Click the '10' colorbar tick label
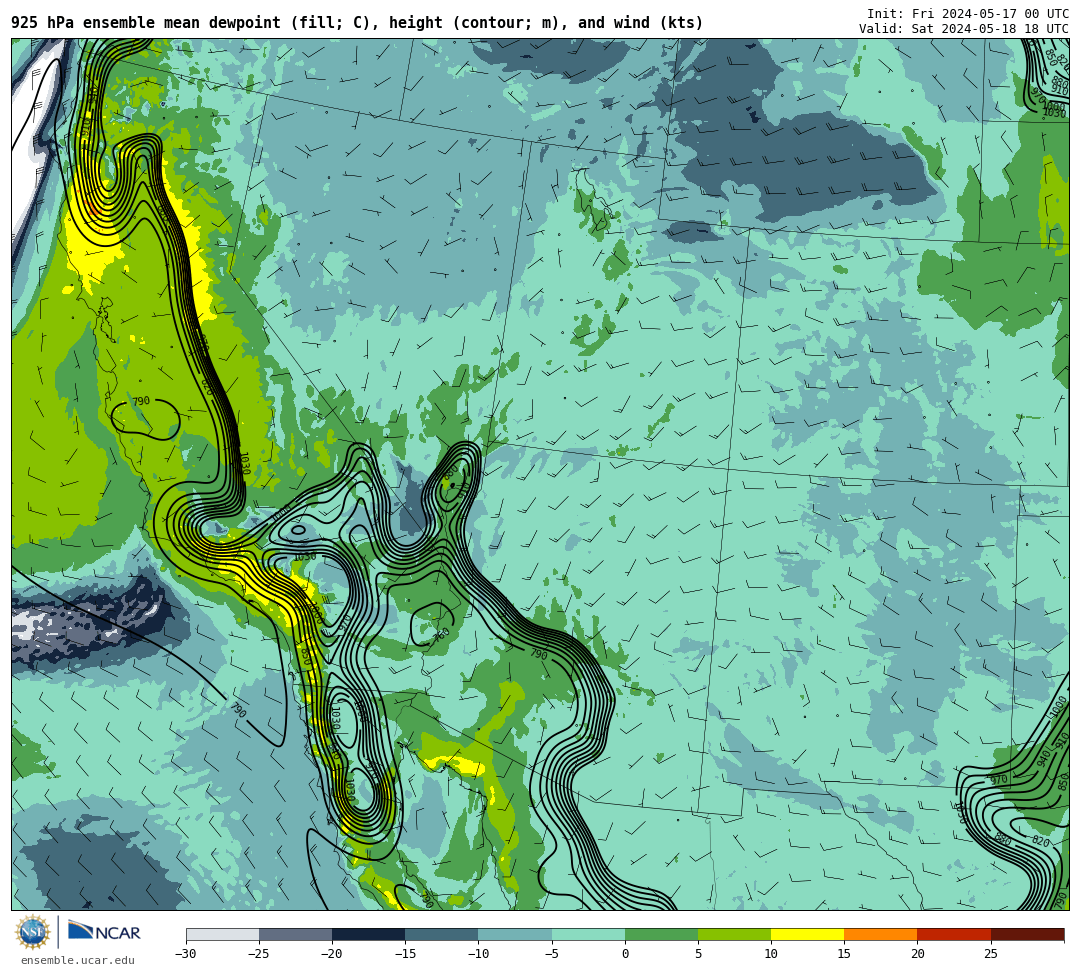 click(771, 954)
